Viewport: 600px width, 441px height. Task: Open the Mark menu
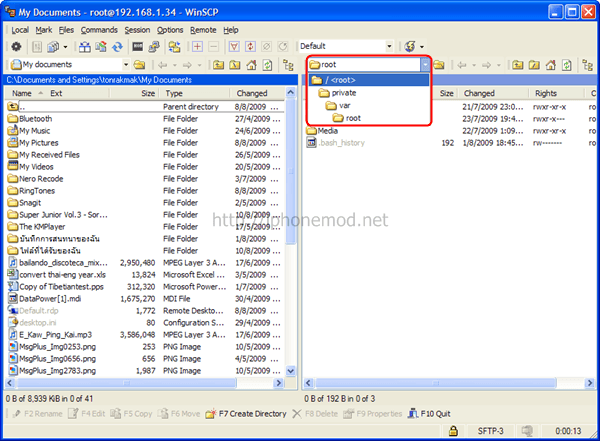[x=44, y=30]
